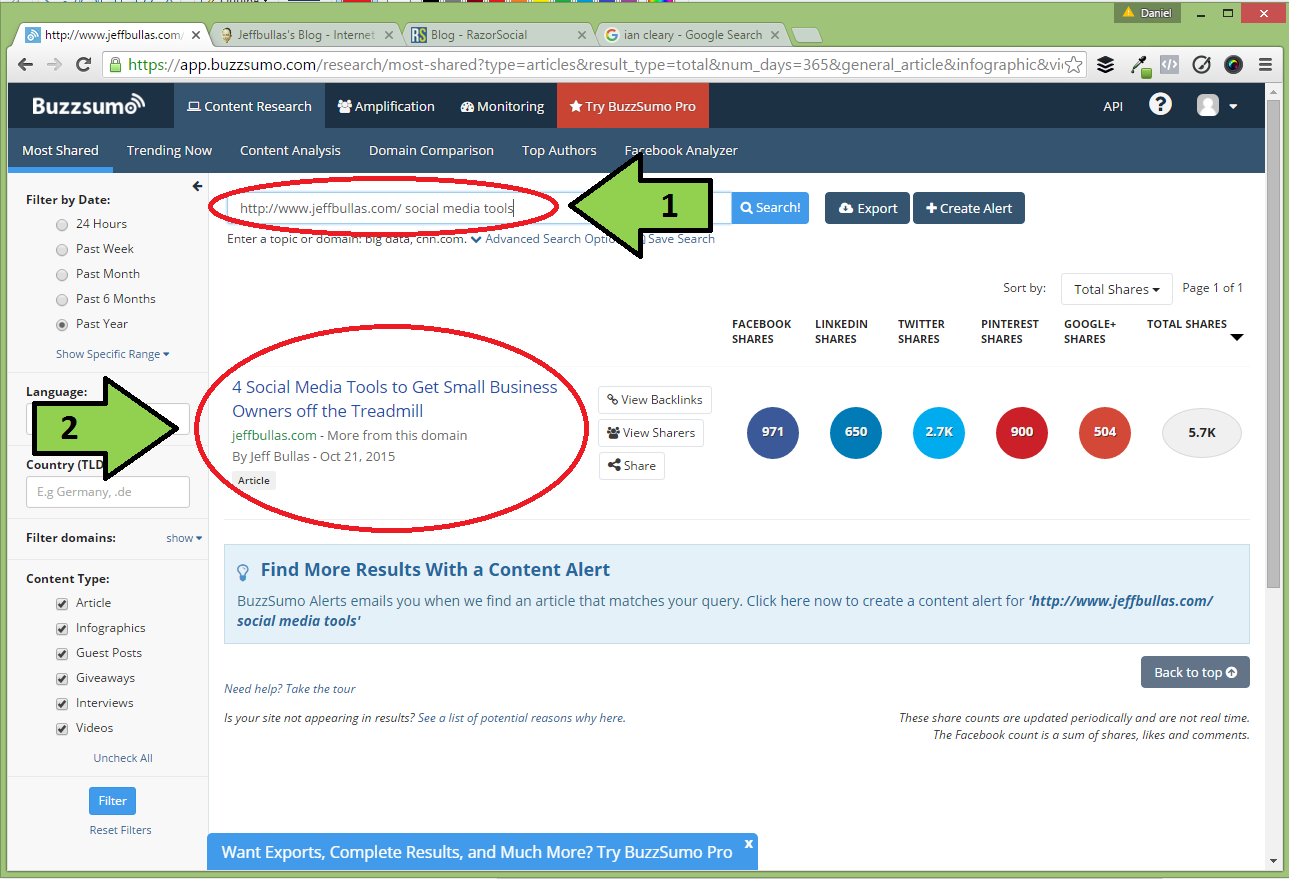Bookmark this page with the star icon
Image resolution: width=1289 pixels, height=879 pixels.
(x=1073, y=65)
